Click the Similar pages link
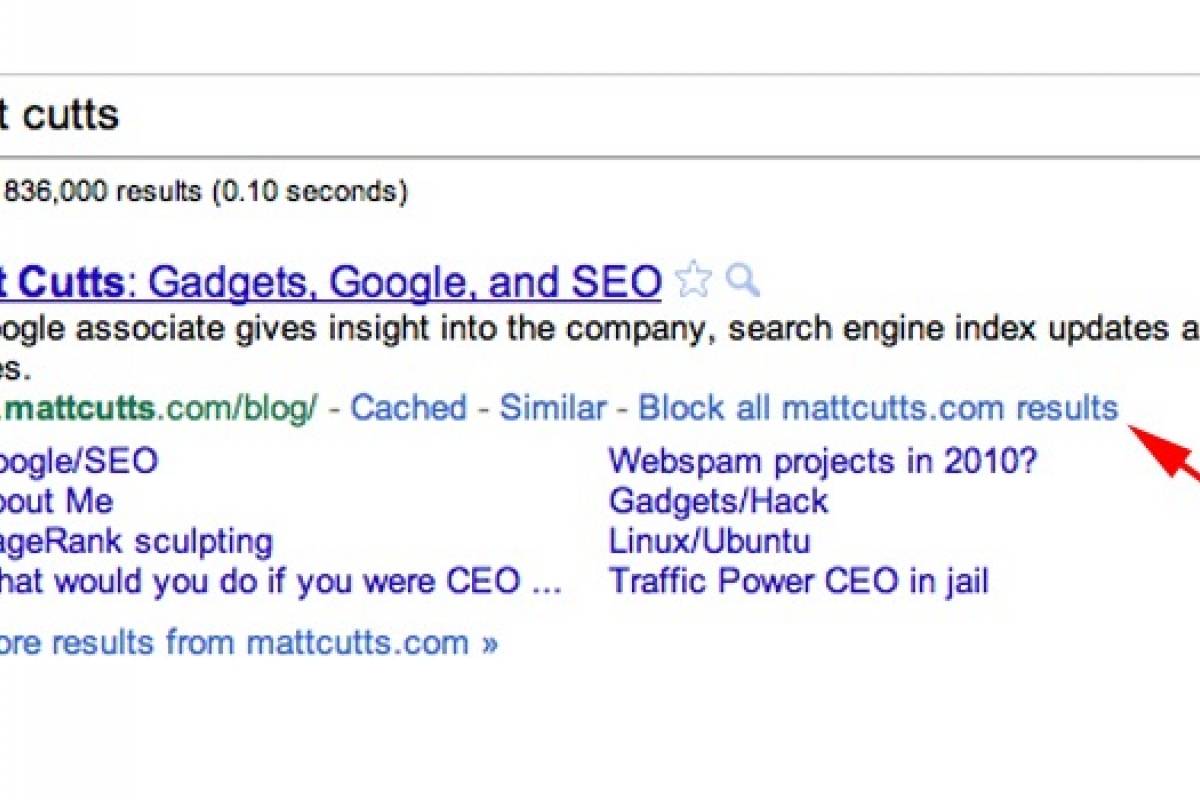The width and height of the screenshot is (1200, 800). pyautogui.click(x=553, y=408)
